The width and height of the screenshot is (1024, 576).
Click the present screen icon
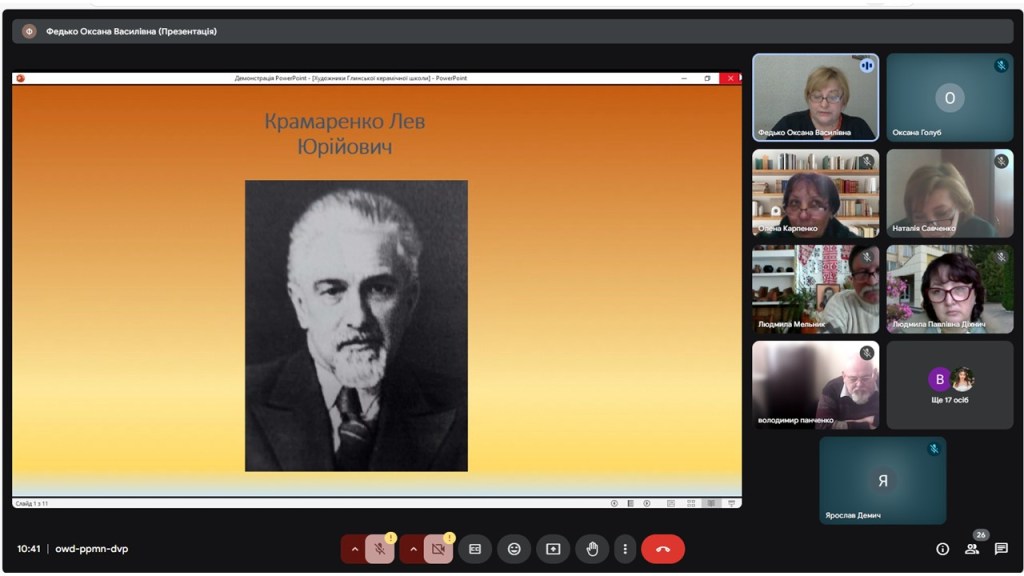pos(553,549)
